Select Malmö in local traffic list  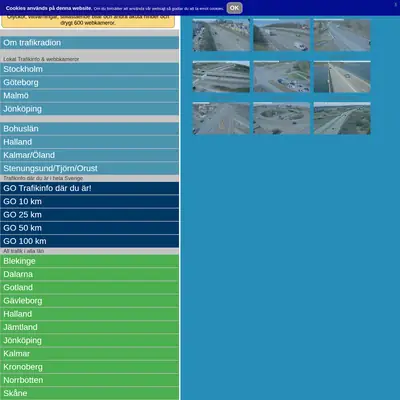(x=89, y=96)
